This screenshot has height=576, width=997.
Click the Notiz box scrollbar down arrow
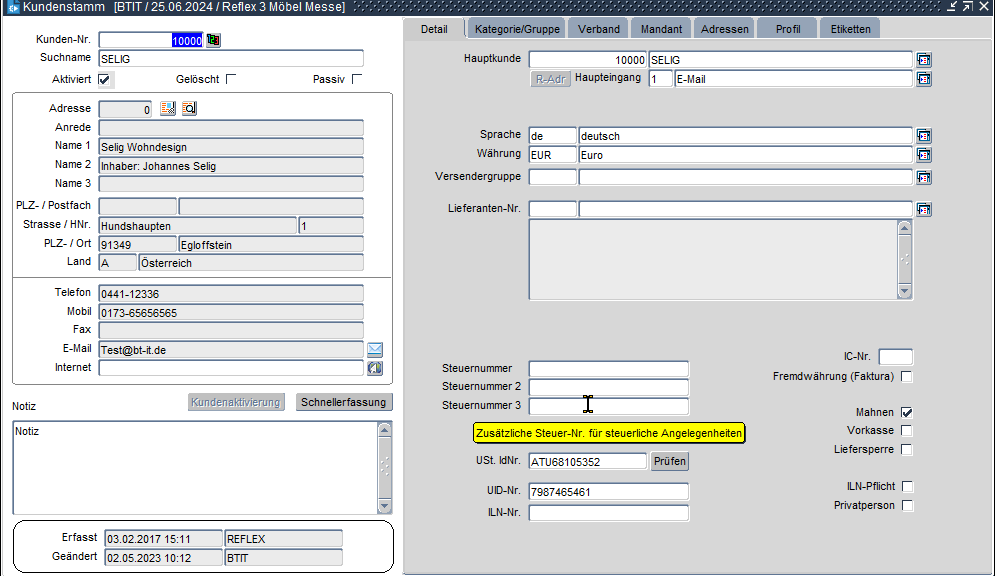(384, 506)
